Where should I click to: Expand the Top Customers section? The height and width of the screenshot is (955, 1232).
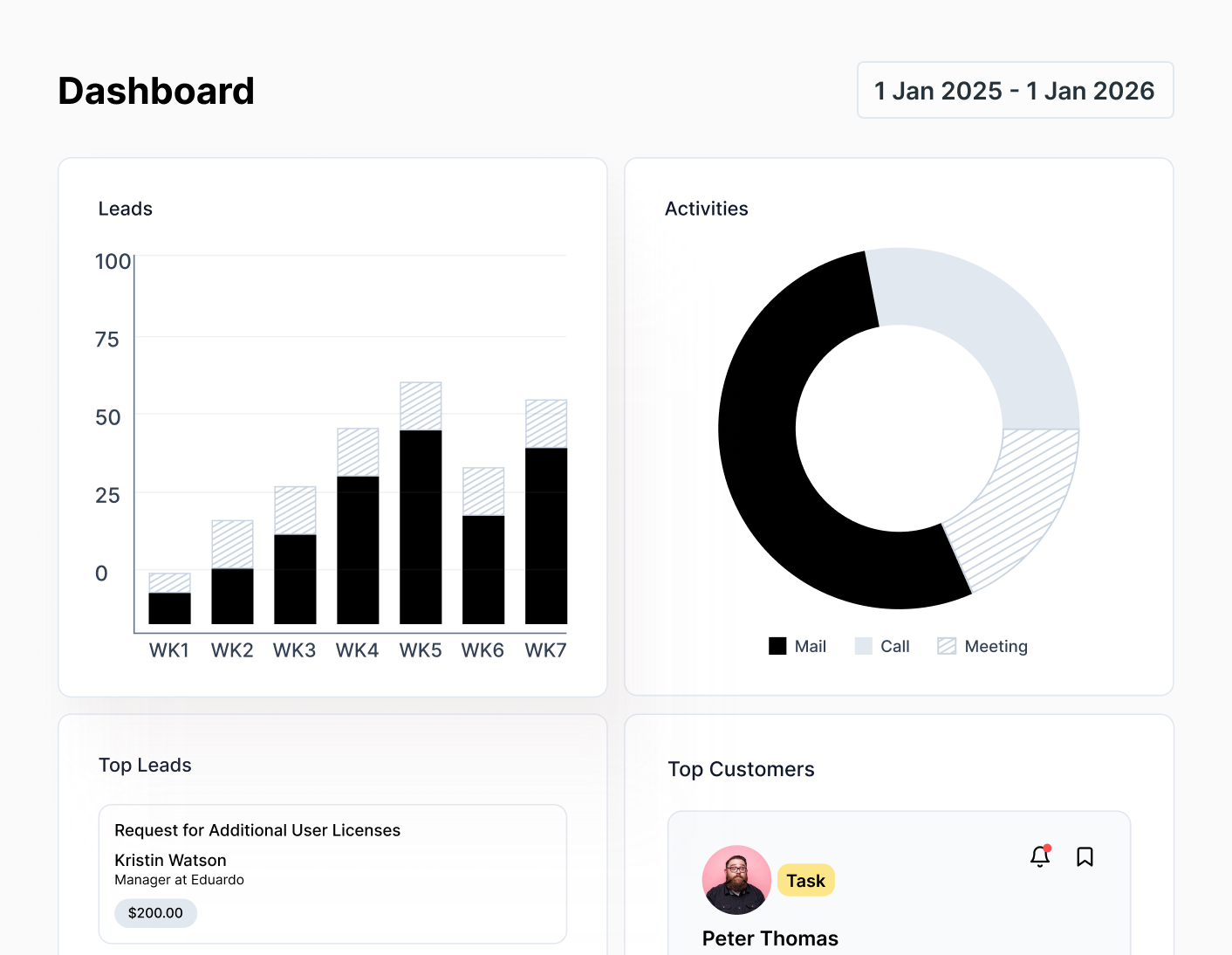741,769
